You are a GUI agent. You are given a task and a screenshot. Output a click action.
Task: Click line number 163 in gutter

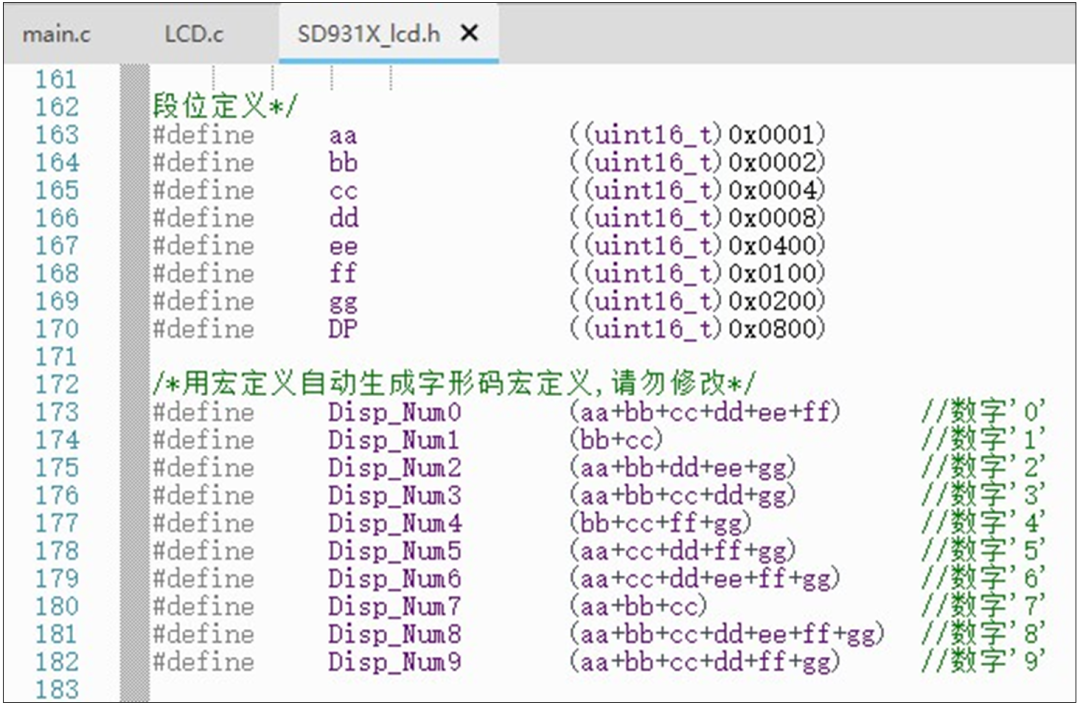(x=57, y=134)
